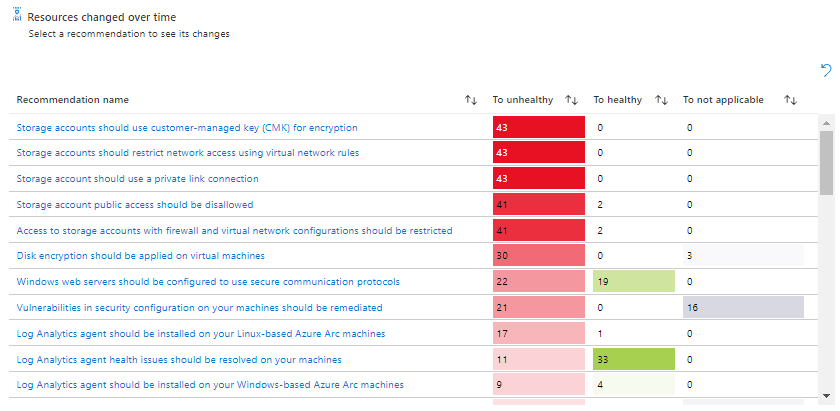
Task: Select Disk encryption on virtual machines recommendation
Action: click(141, 256)
